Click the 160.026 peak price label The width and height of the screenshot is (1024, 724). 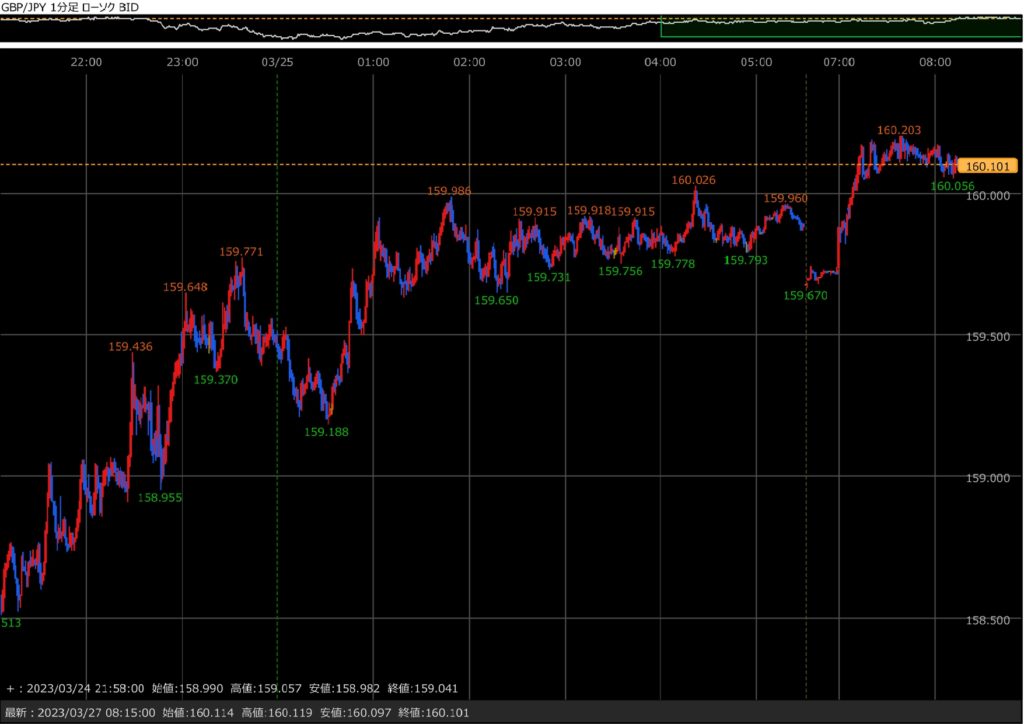[694, 180]
